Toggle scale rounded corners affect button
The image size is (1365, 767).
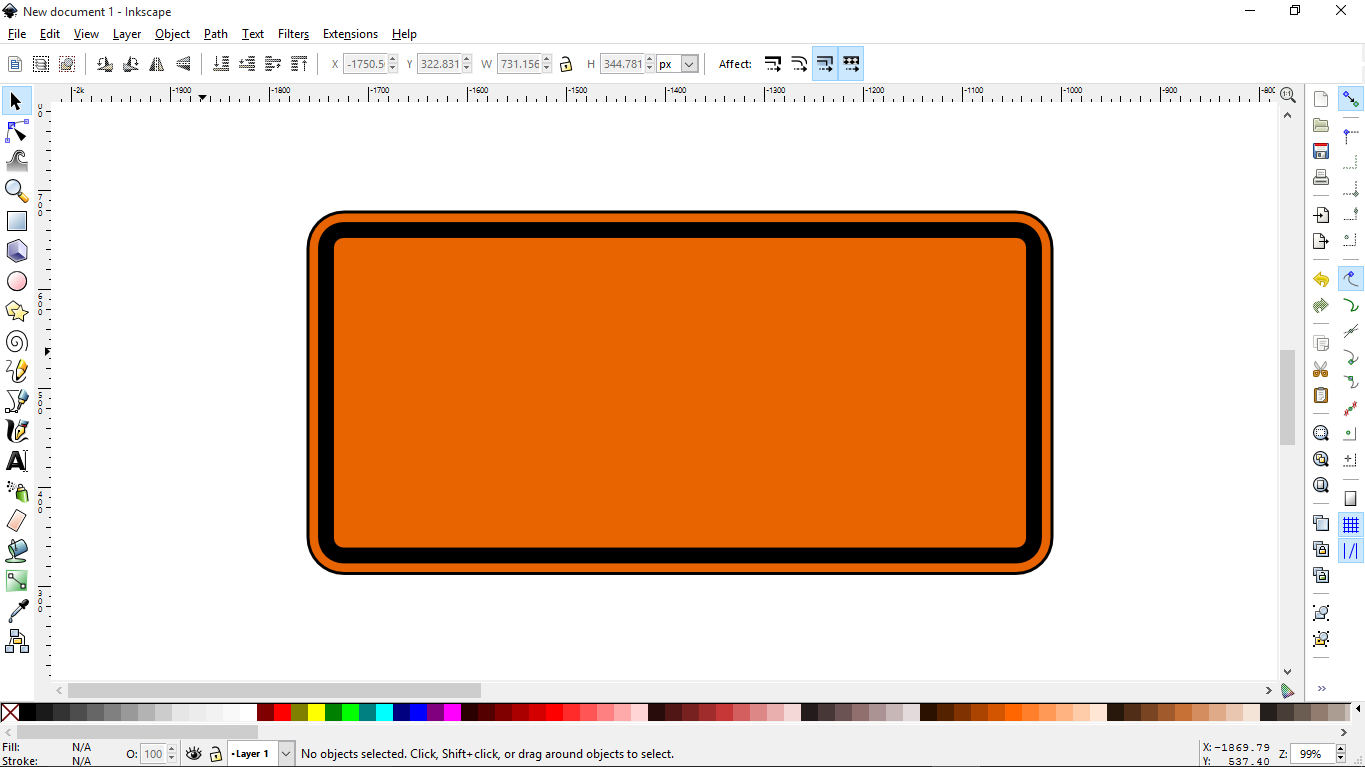tap(799, 64)
